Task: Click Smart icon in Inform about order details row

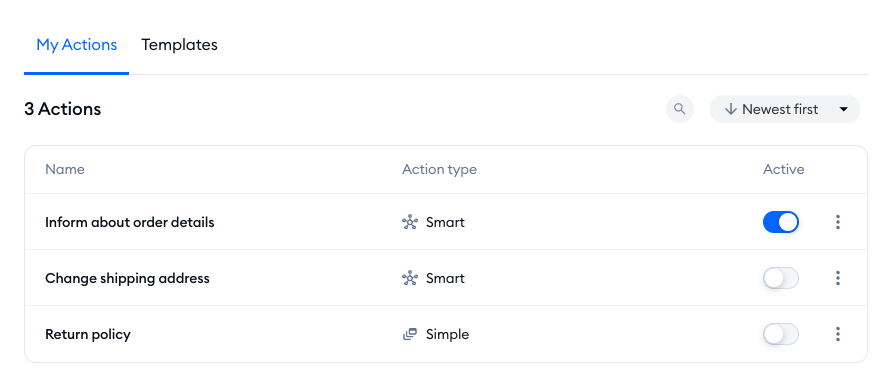Action: click(x=410, y=223)
